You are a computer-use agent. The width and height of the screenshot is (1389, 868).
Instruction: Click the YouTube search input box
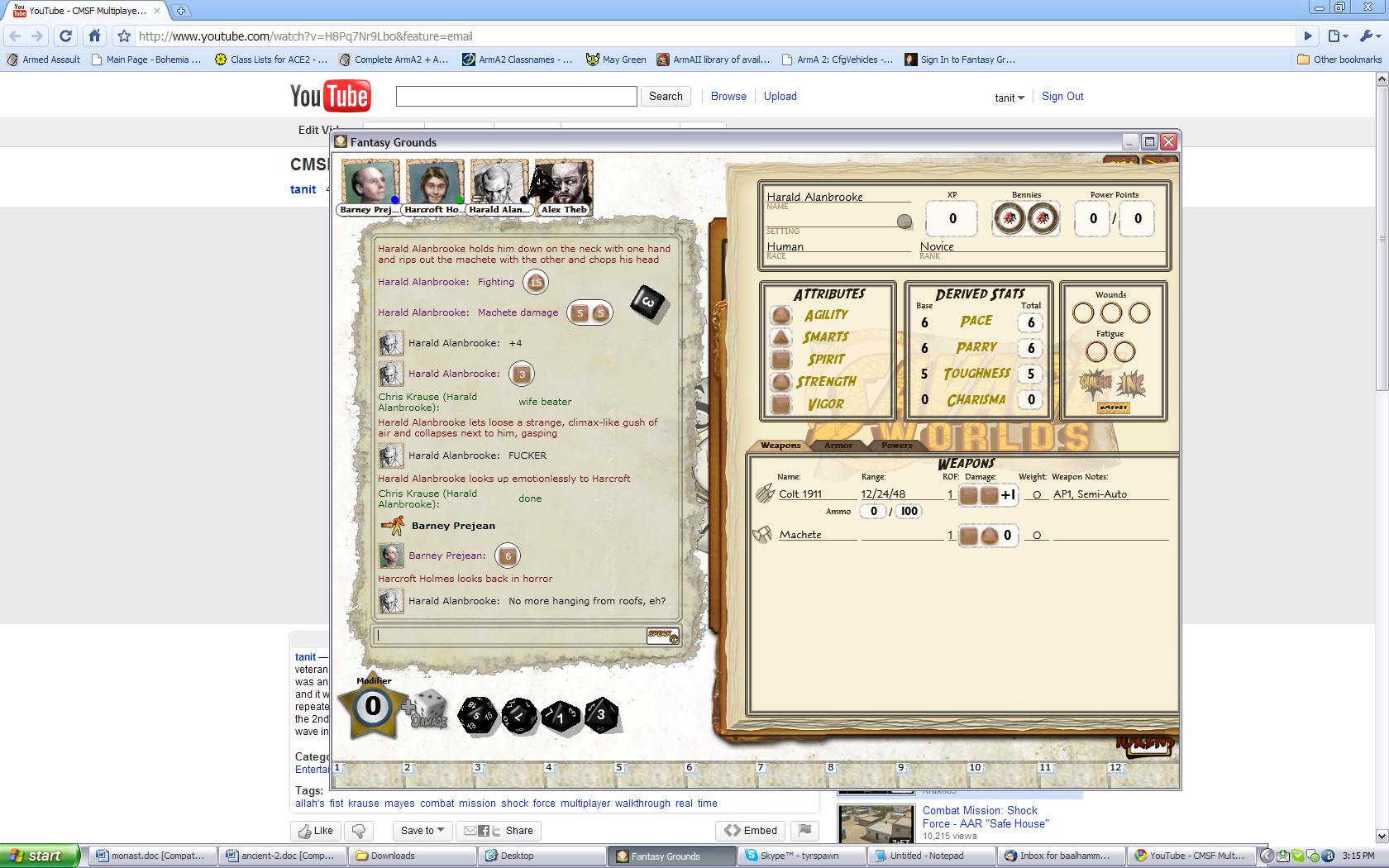[516, 96]
